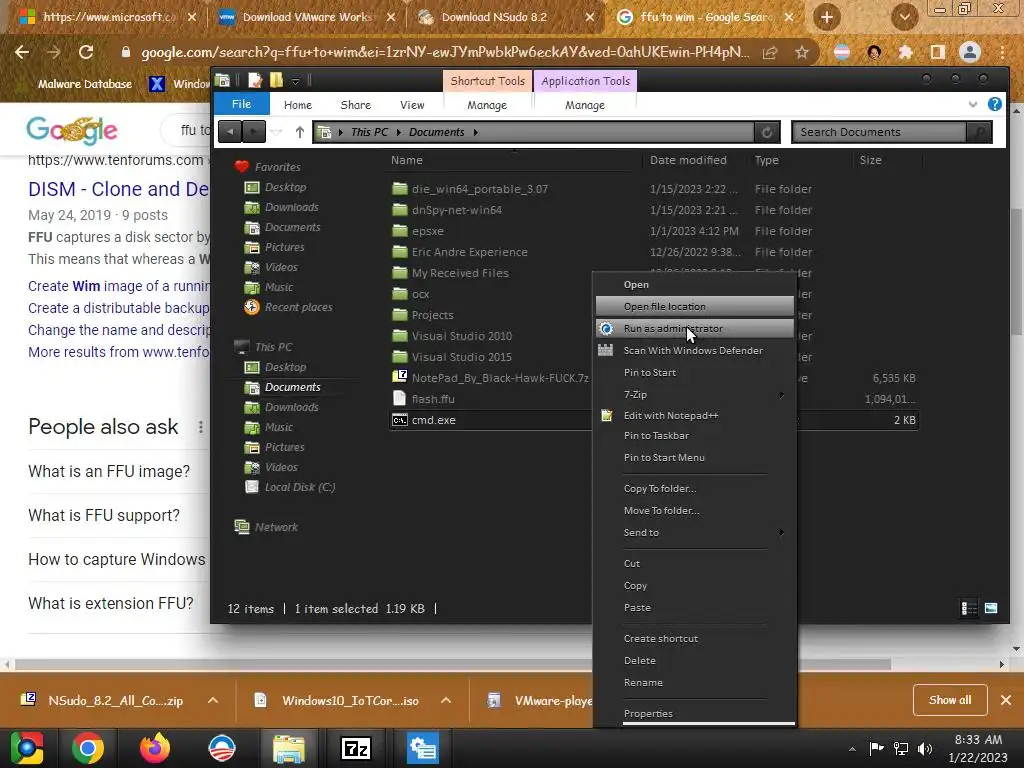Expand the Send to submenu arrow
This screenshot has height=768, width=1024.
782,533
